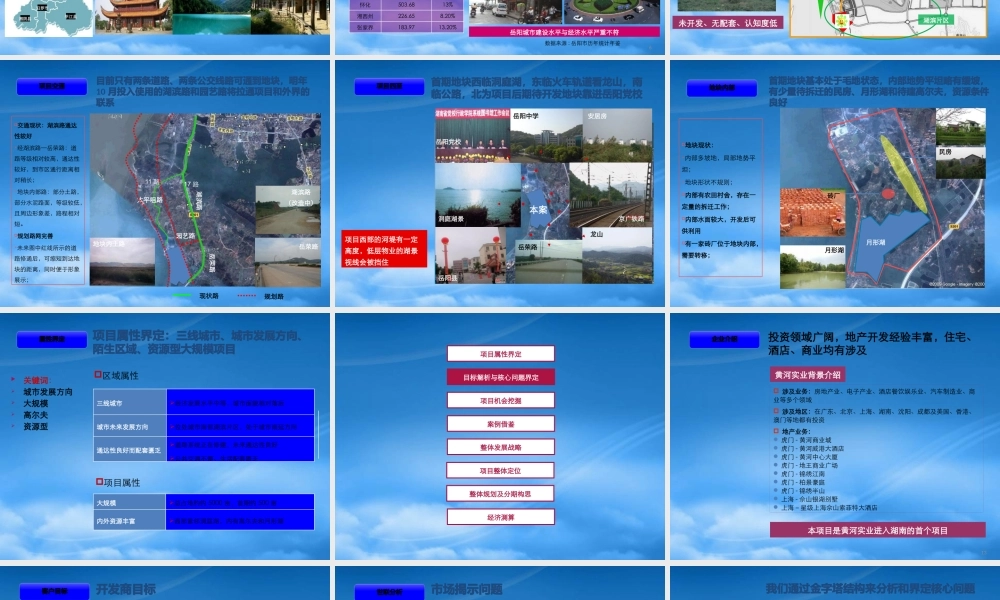Select the 三线城市 table row label
Viewport: 1000px width, 600px height.
tap(129, 402)
